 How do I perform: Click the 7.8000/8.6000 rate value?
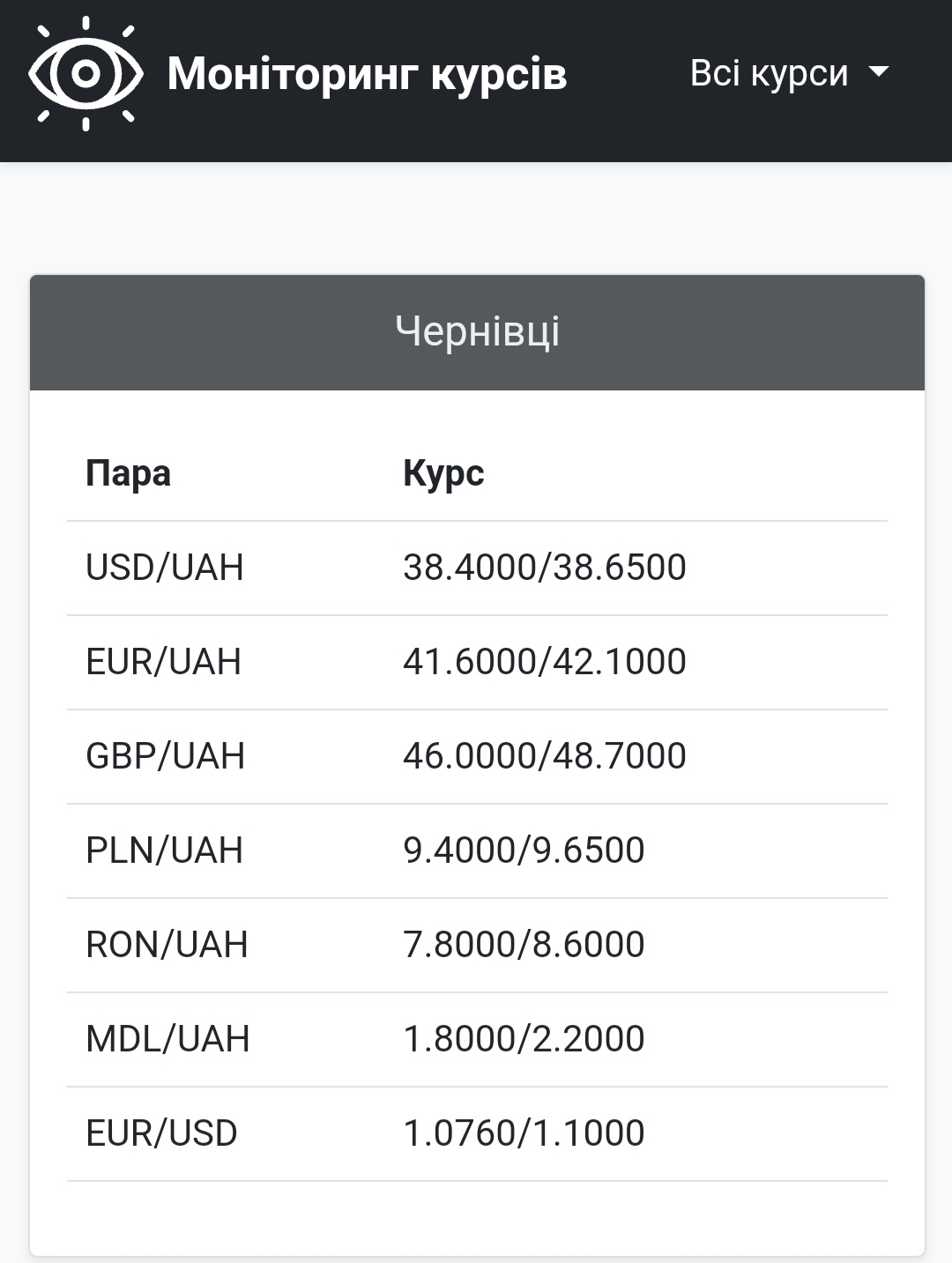(x=524, y=945)
